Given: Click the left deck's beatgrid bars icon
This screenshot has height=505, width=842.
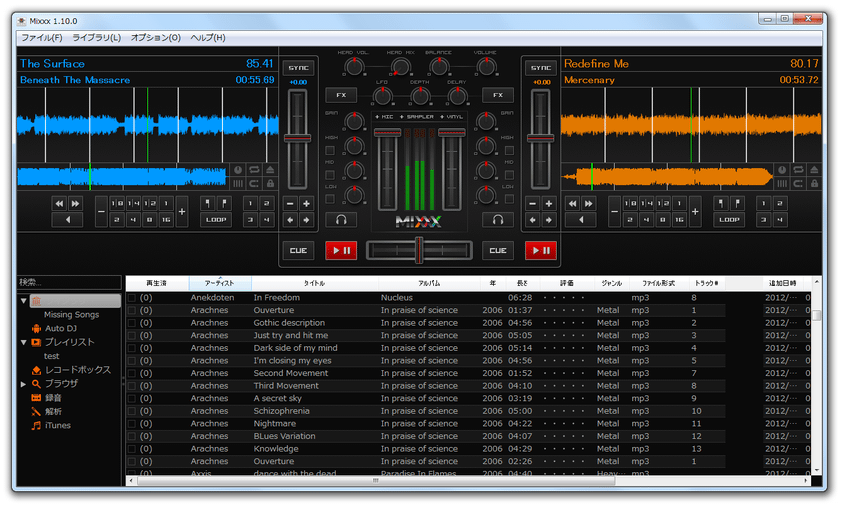Looking at the screenshot, I should pyautogui.click(x=238, y=184).
